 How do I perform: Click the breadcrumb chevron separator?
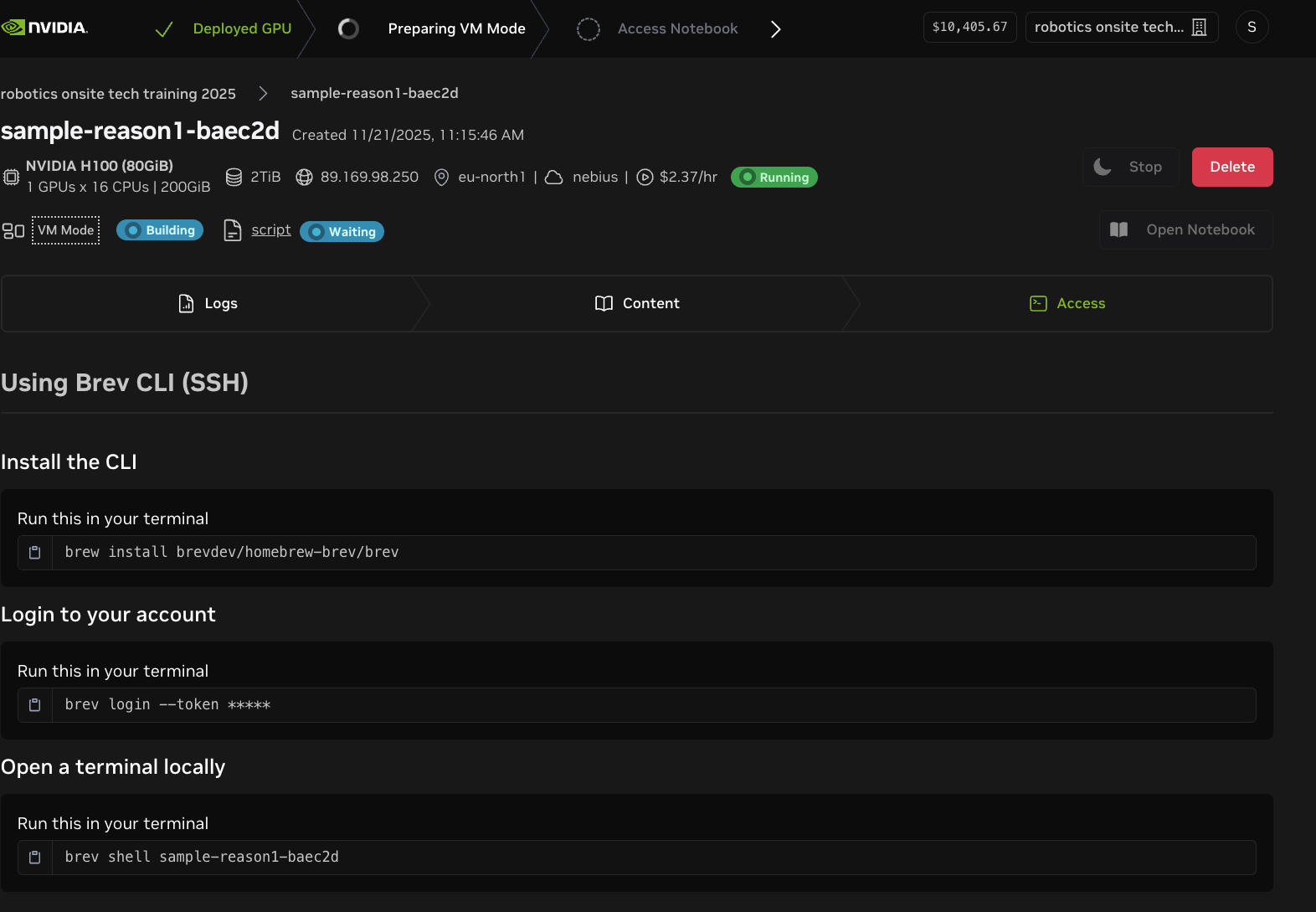point(263,94)
